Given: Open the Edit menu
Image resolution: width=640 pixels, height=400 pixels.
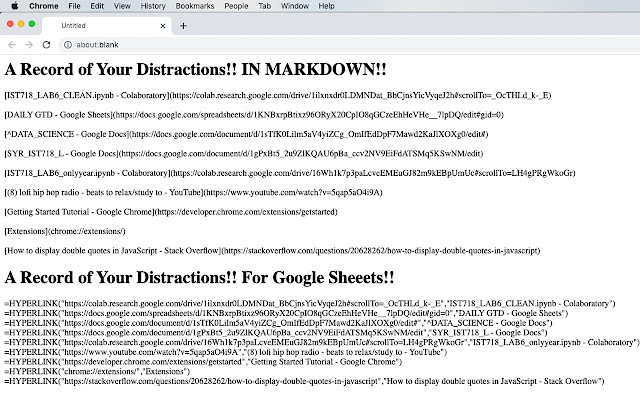Looking at the screenshot, I should [97, 6].
